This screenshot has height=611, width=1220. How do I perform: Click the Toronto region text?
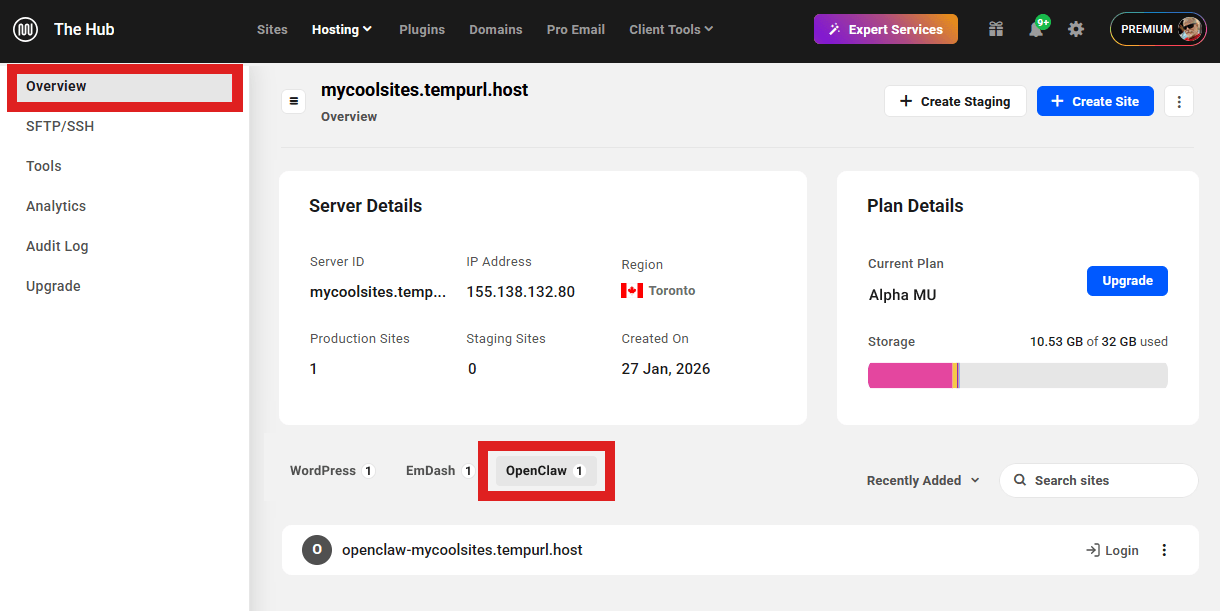(x=672, y=291)
